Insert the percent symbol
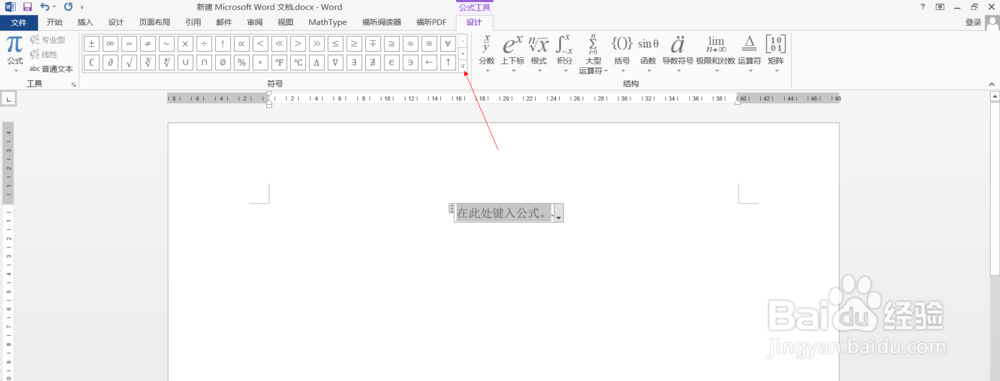This screenshot has width=1000, height=381. (x=241, y=62)
